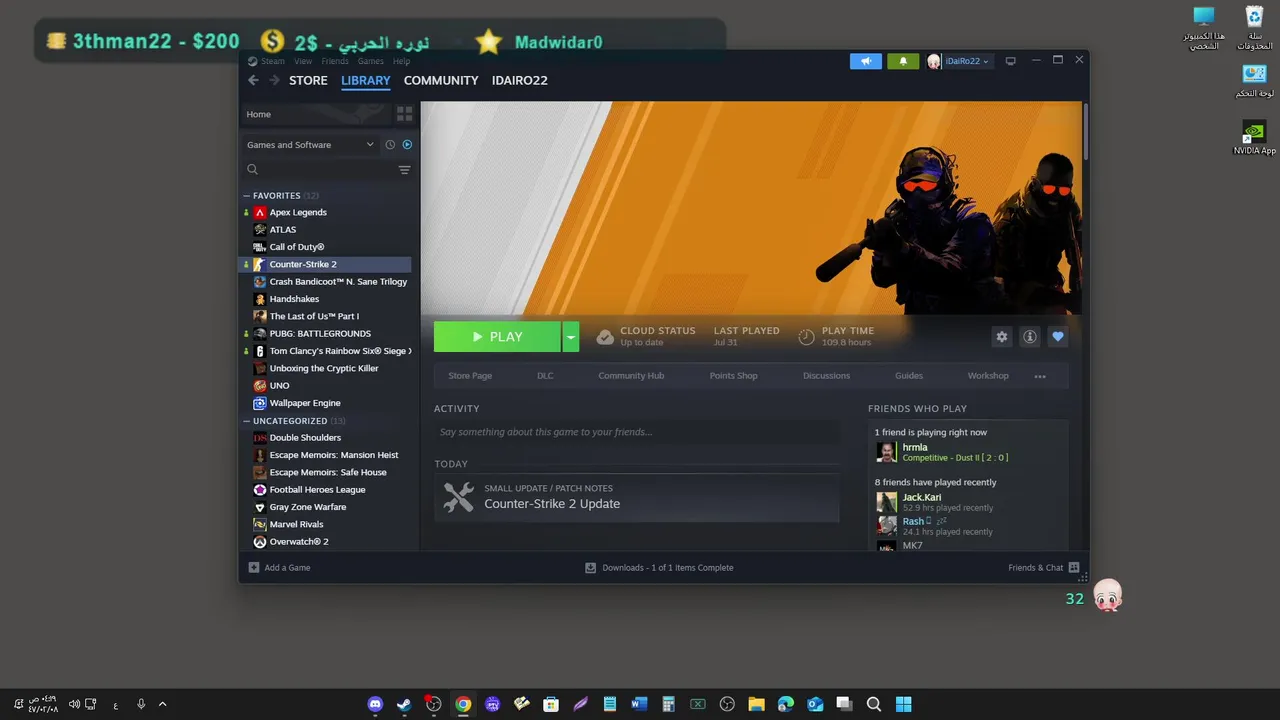Click the activity status input field
1280x720 pixels.
click(x=637, y=432)
